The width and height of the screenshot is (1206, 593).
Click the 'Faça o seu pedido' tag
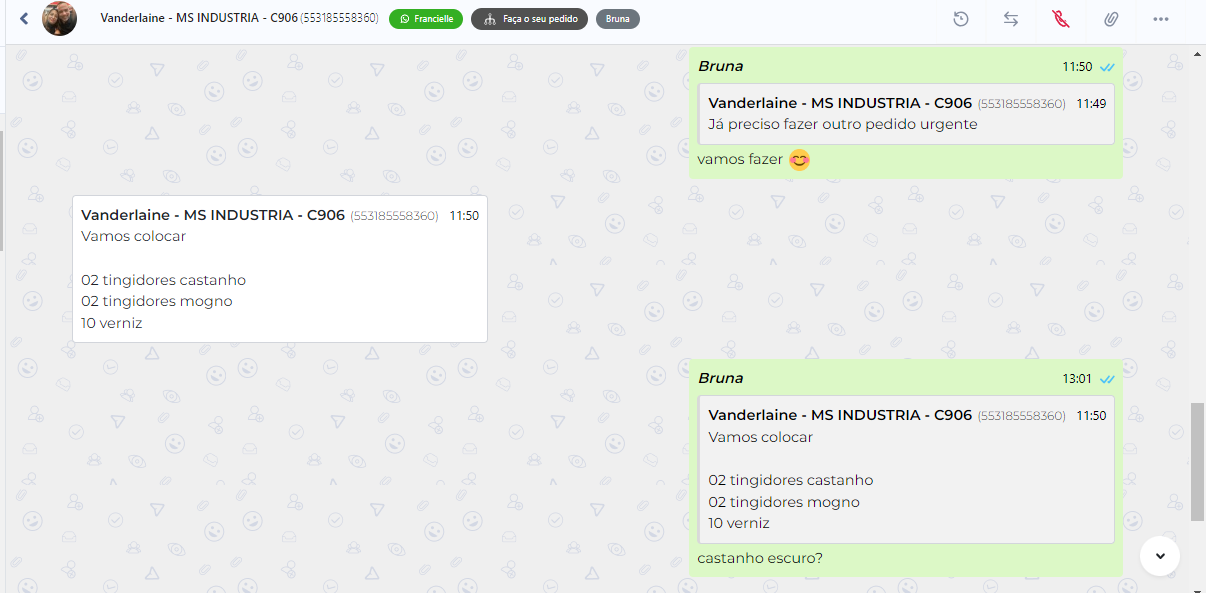[529, 19]
